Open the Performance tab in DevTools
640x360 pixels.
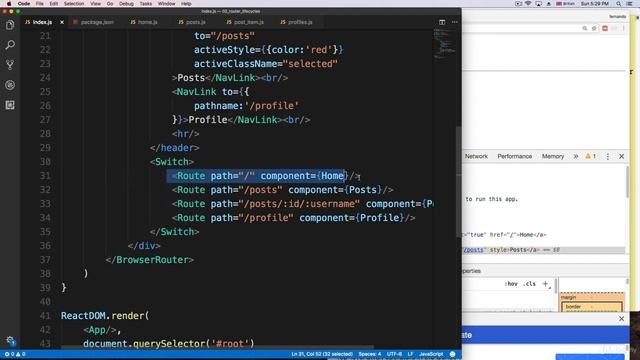(x=514, y=156)
